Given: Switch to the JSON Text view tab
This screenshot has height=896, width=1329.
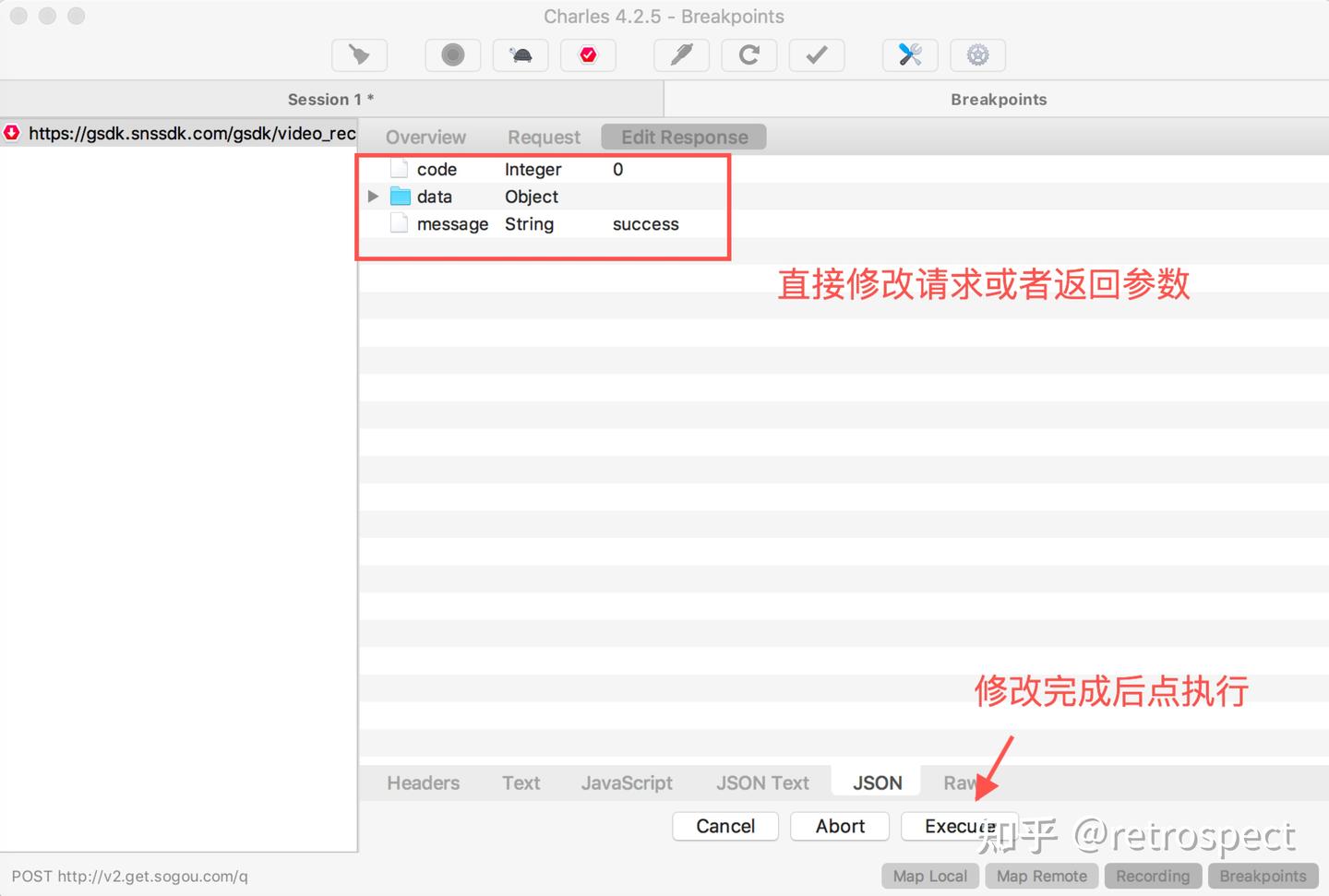Looking at the screenshot, I should point(762,783).
